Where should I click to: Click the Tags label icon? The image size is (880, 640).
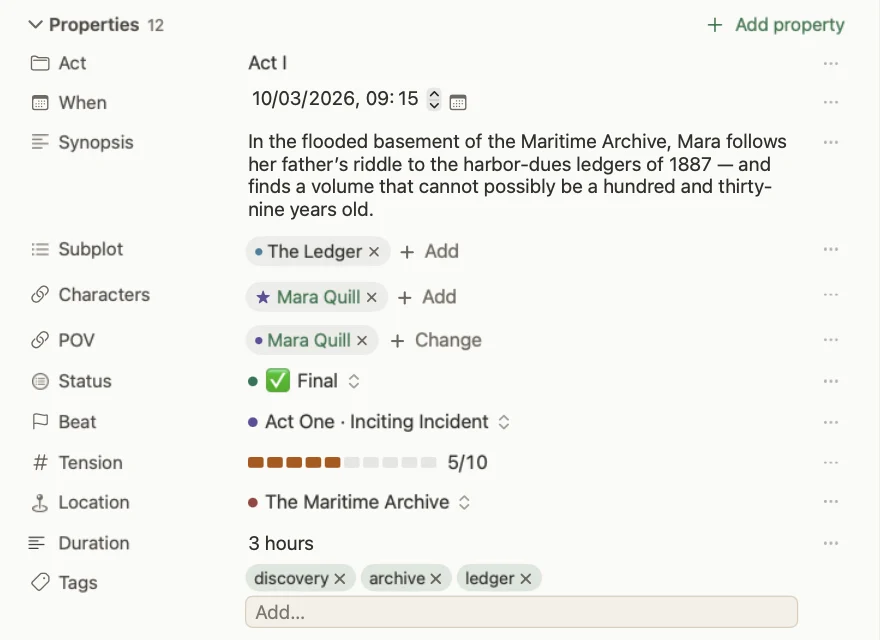pos(40,582)
